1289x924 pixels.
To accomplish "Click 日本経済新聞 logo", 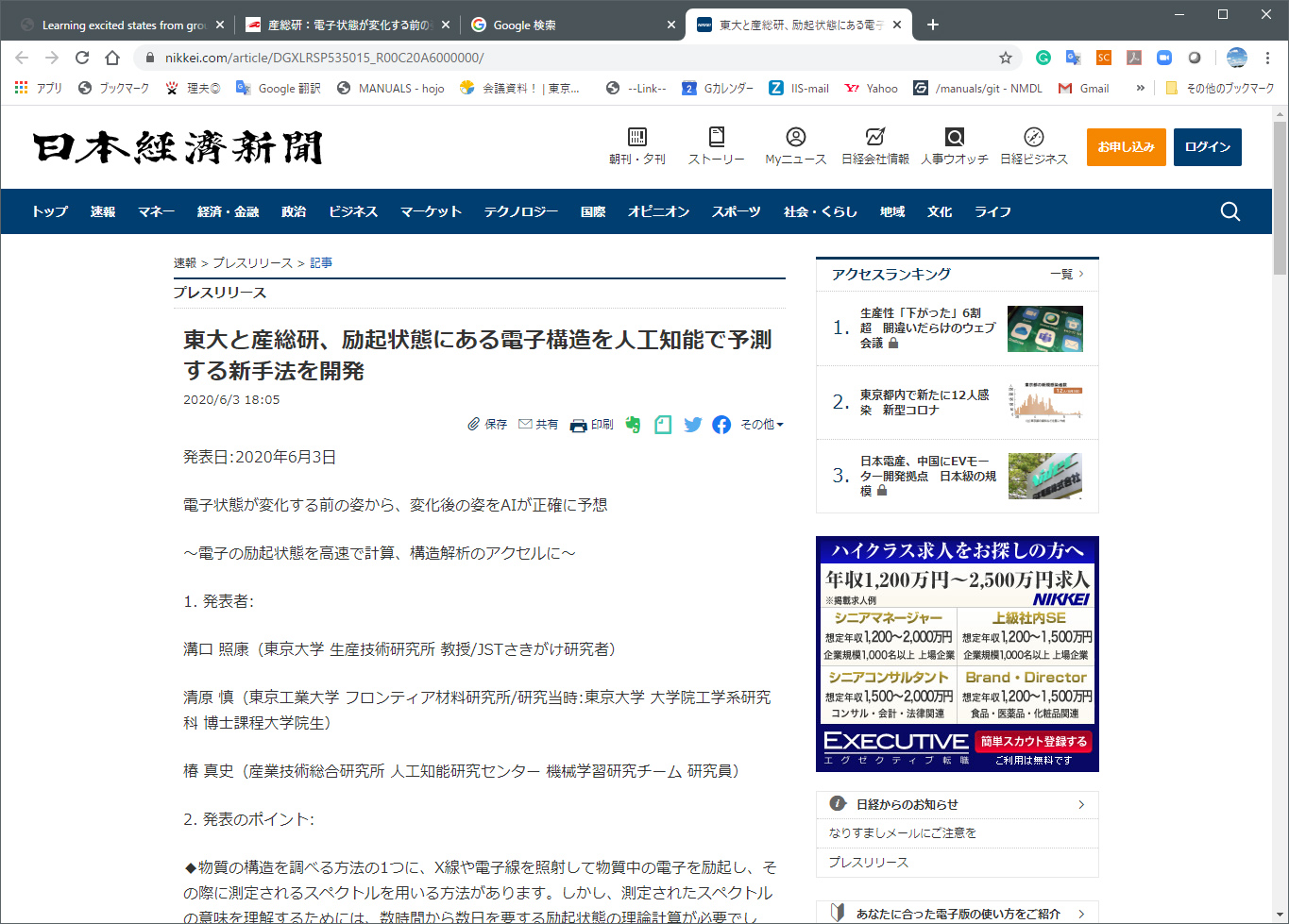I will point(178,148).
